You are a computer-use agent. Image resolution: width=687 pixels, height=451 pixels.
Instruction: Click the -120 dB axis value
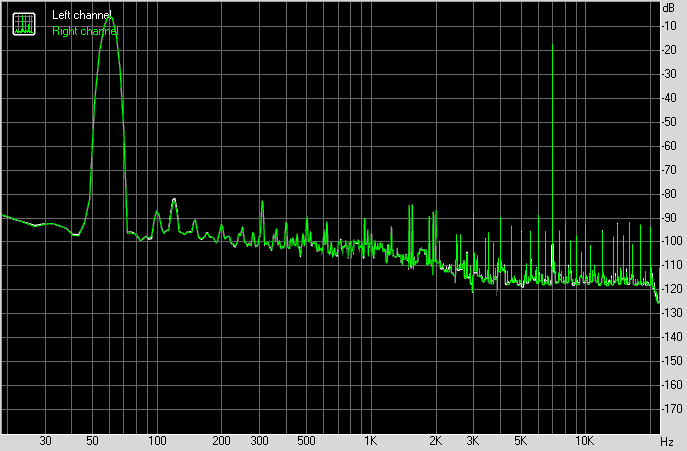click(x=672, y=289)
